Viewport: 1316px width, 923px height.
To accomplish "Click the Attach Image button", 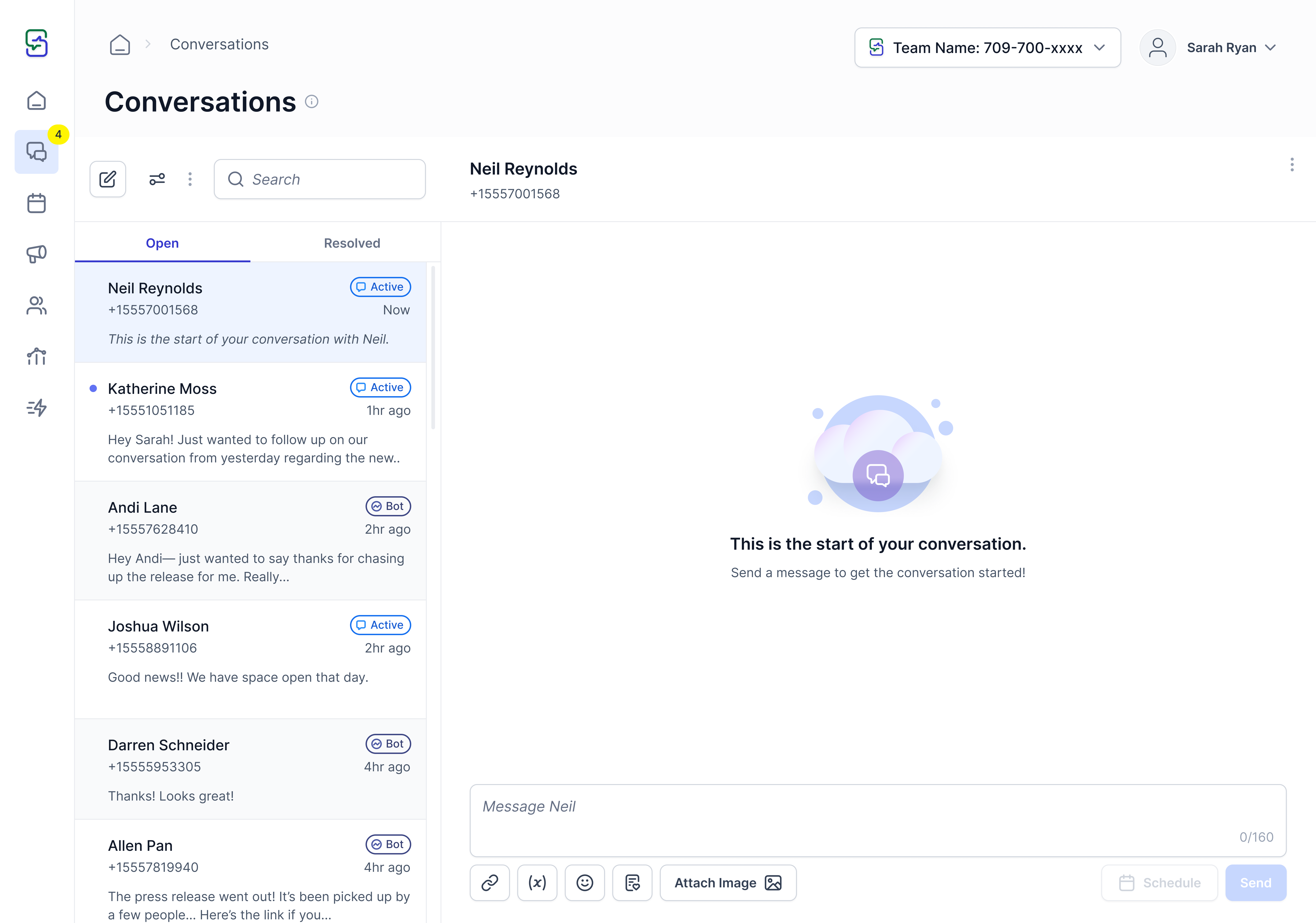I will 728,883.
